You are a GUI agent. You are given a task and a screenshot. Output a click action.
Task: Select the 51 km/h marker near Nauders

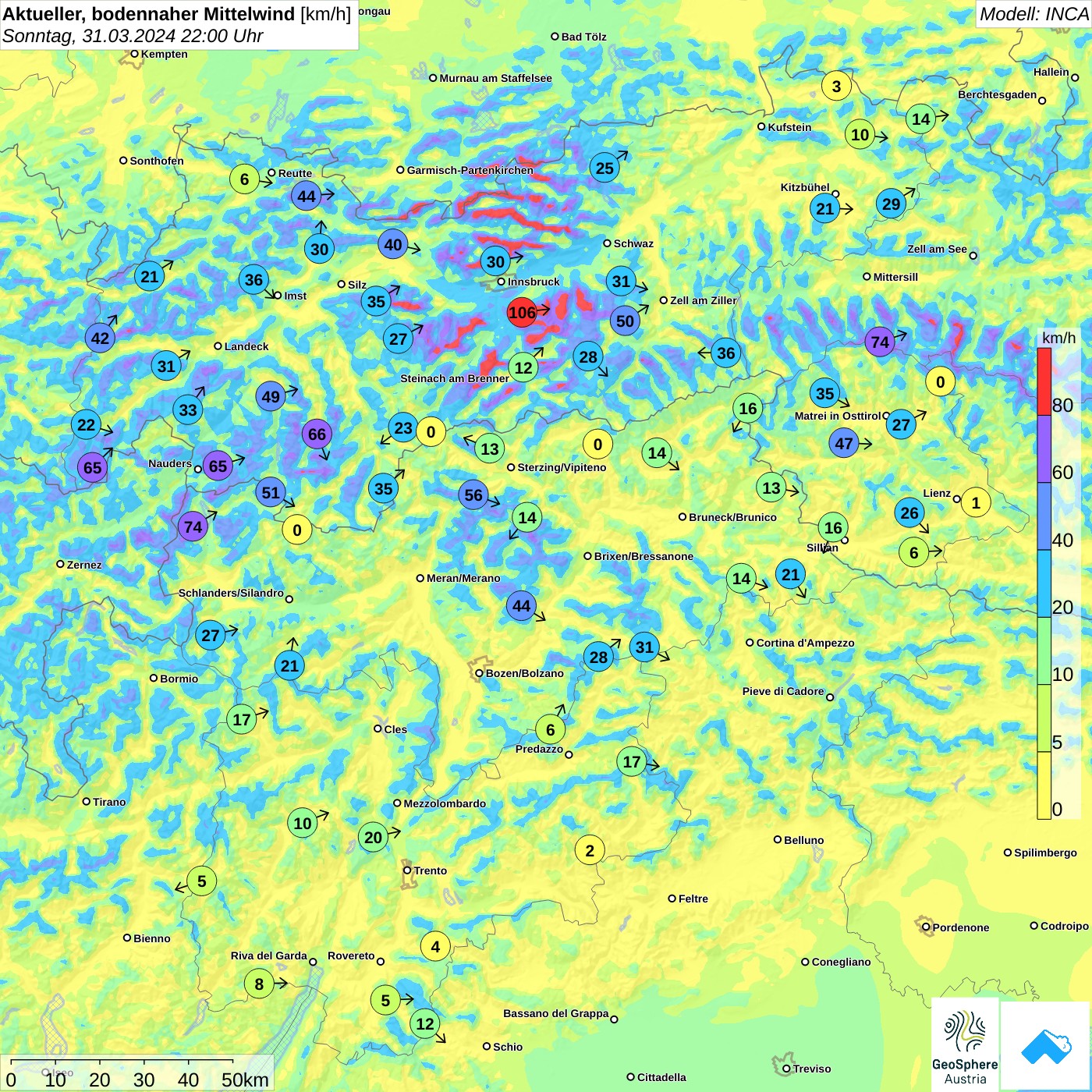pos(271,493)
